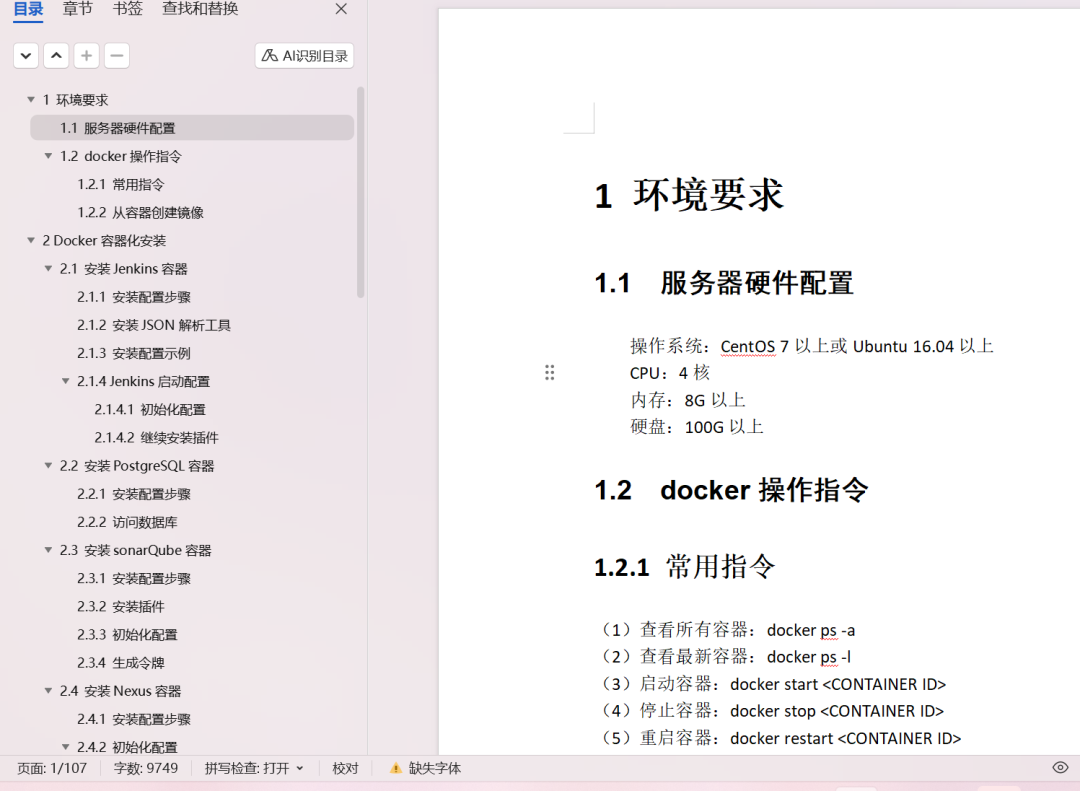Click the line CPU: 4 核

click(x=669, y=373)
